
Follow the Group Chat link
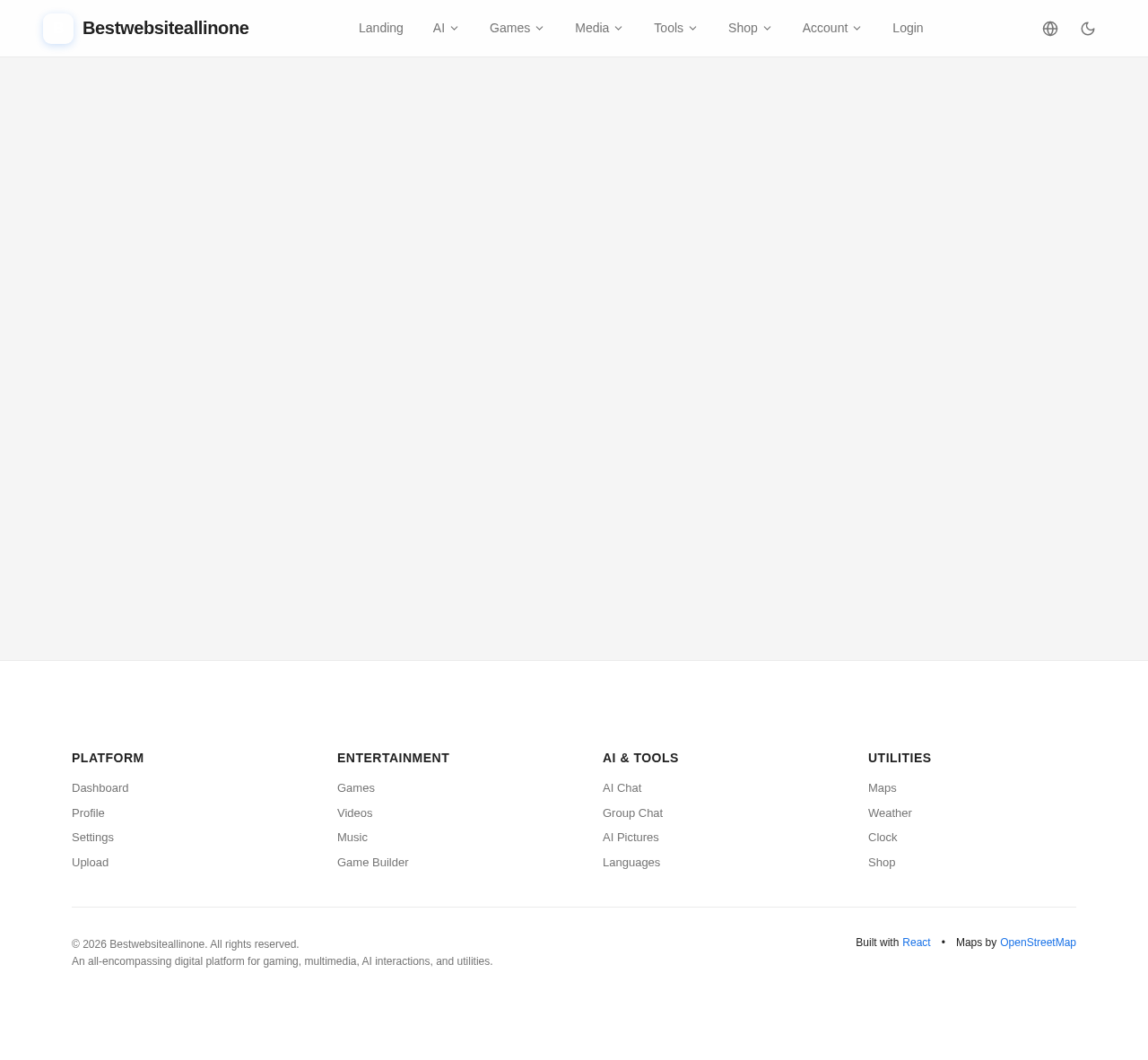[633, 813]
